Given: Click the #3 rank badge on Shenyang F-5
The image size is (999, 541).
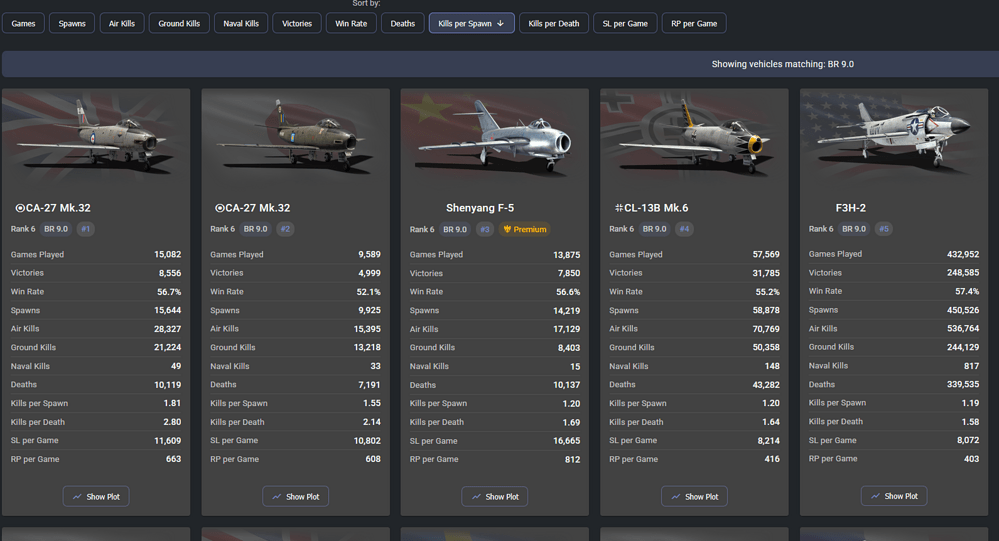Looking at the screenshot, I should (485, 229).
